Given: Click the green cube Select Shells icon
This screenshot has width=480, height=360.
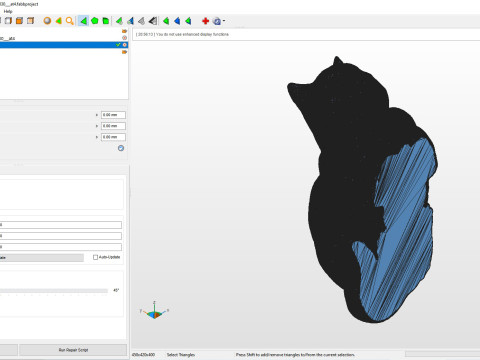Looking at the screenshot, I should (x=106, y=21).
